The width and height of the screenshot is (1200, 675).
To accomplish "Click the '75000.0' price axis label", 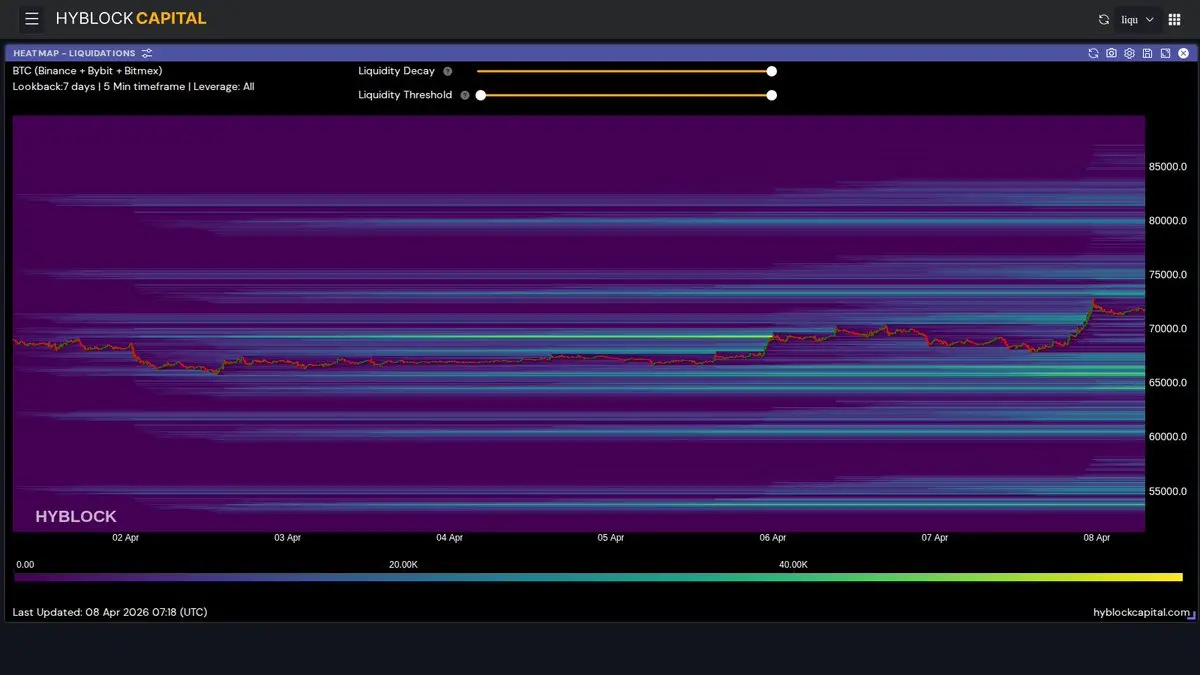I will click(1168, 275).
